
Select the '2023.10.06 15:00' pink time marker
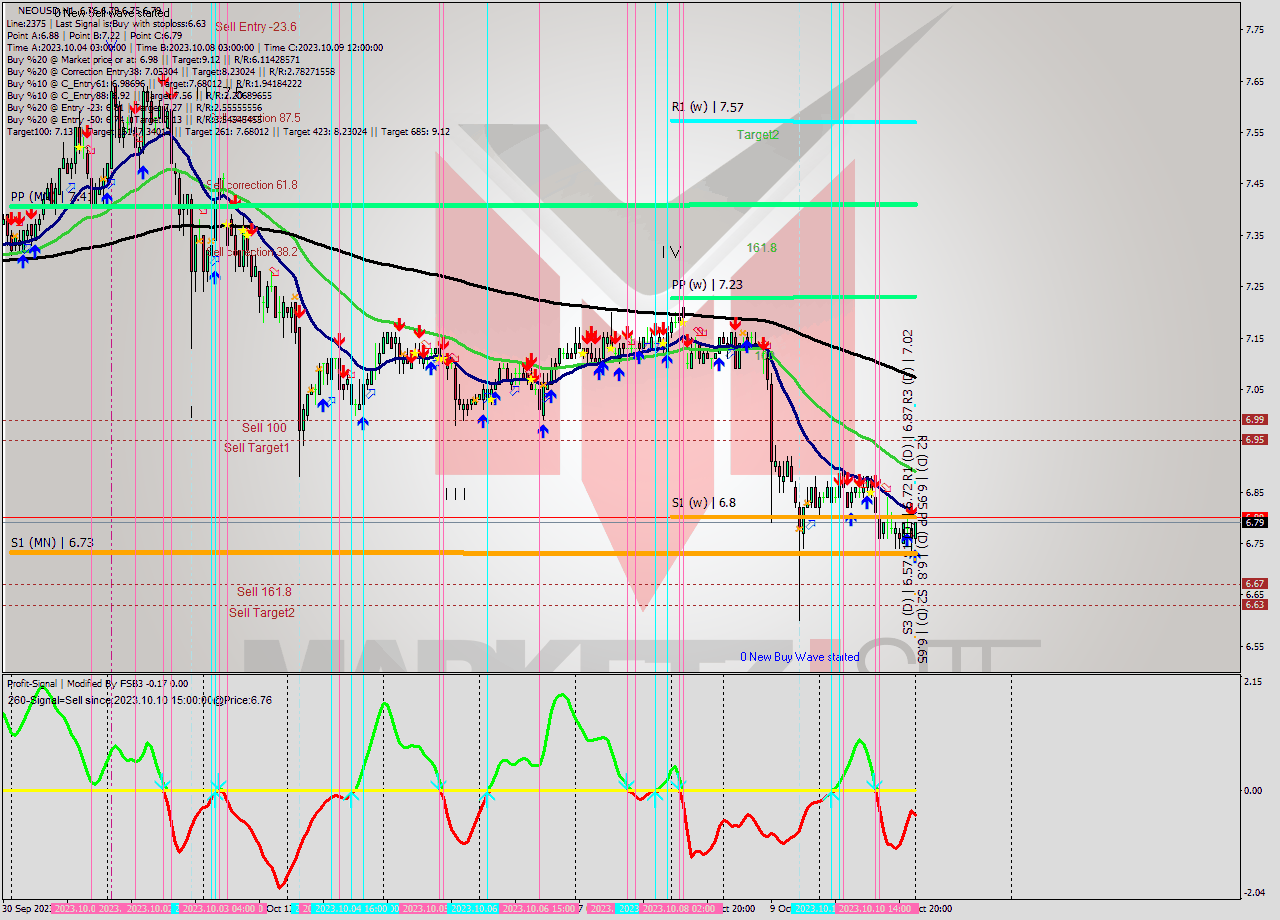click(x=538, y=909)
